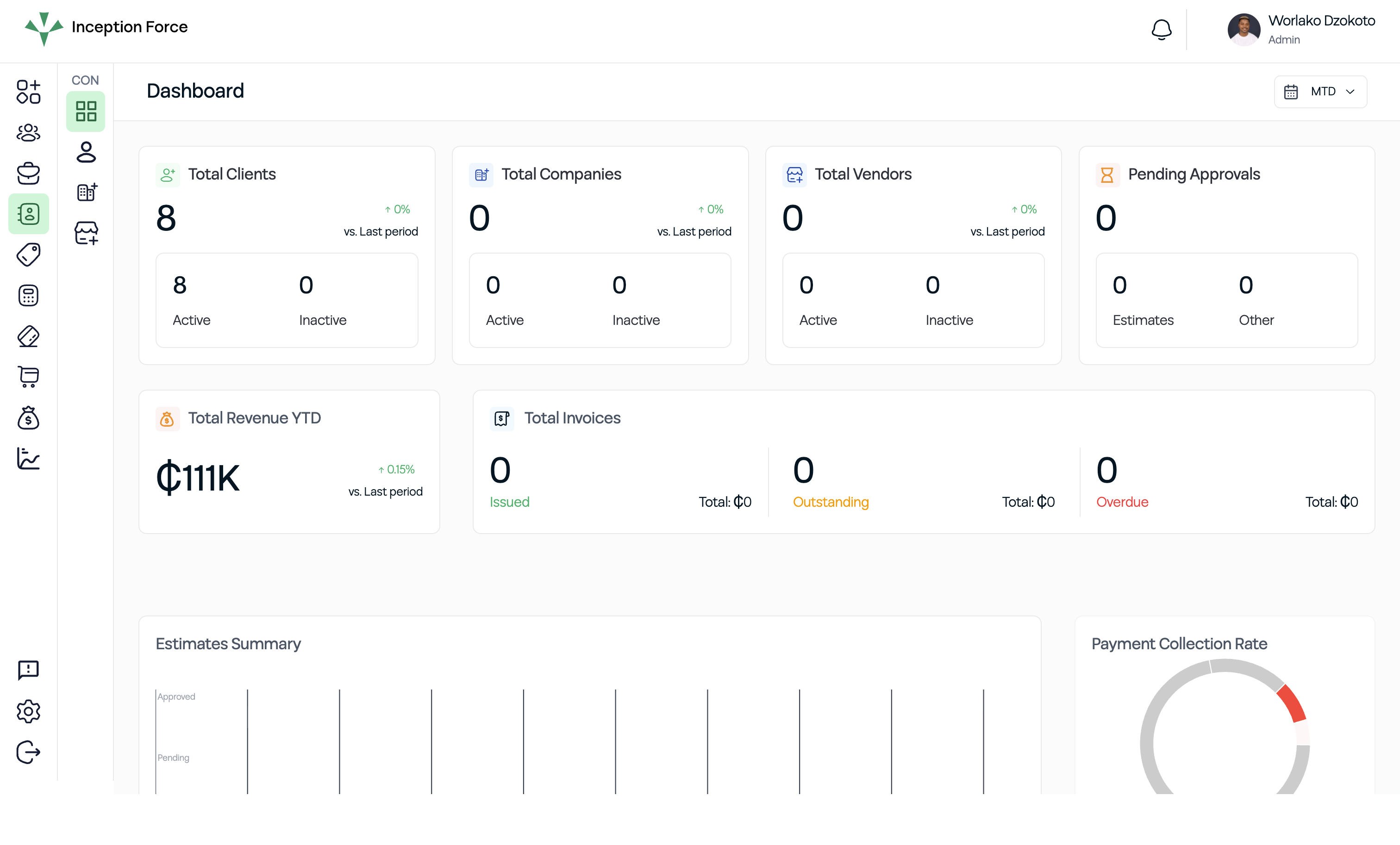Click the add-apps icon in the left sidebar
This screenshot has height=845, width=1400.
pos(28,92)
